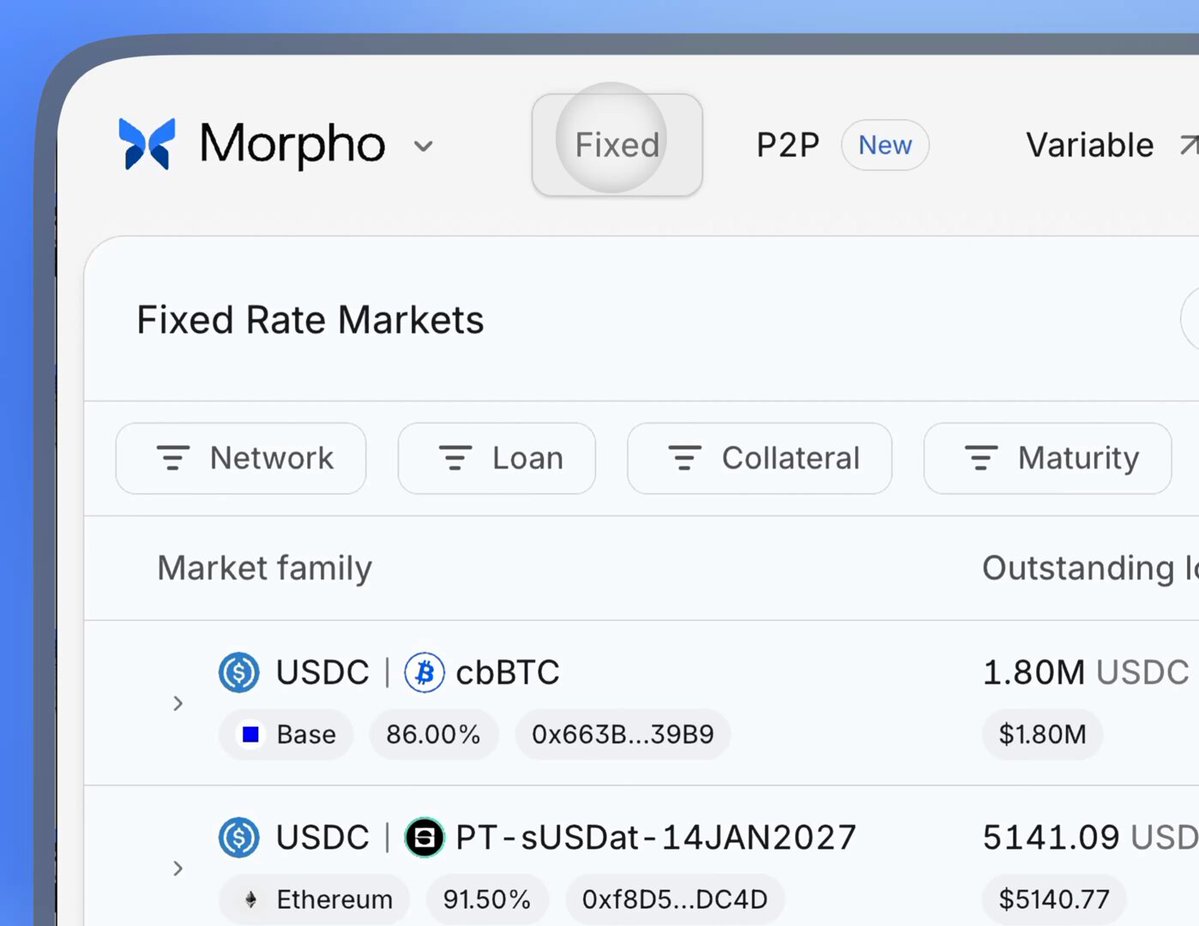Click the New badge next to P2P
This screenshot has width=1199, height=926.
(885, 145)
